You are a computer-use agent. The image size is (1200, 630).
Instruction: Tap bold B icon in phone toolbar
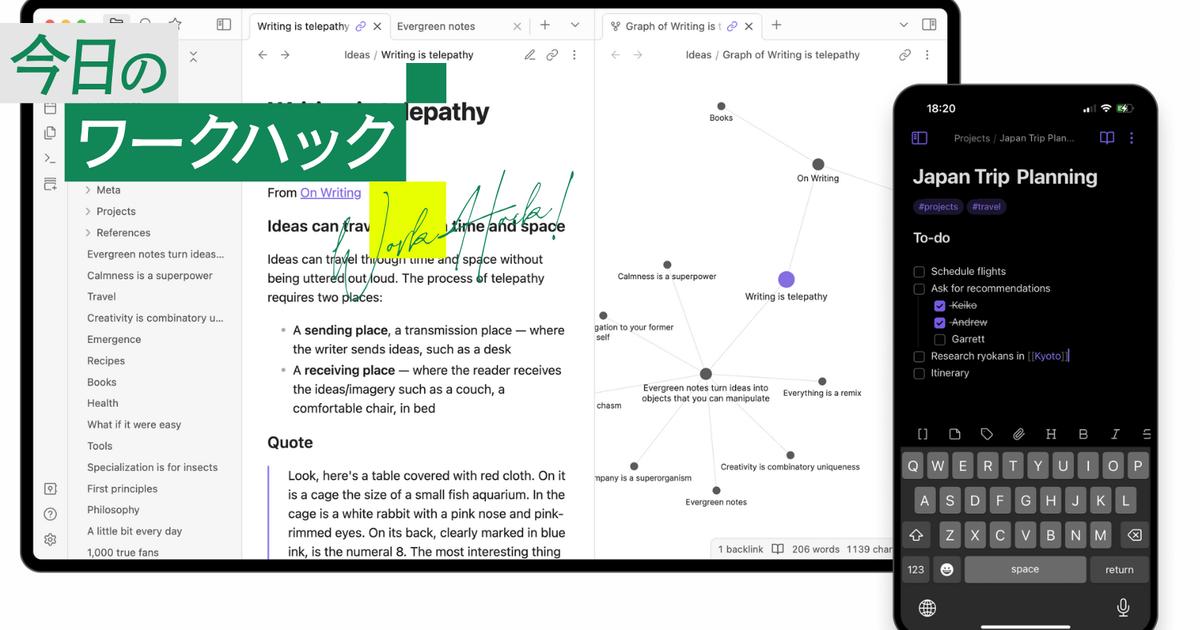[x=1083, y=434]
